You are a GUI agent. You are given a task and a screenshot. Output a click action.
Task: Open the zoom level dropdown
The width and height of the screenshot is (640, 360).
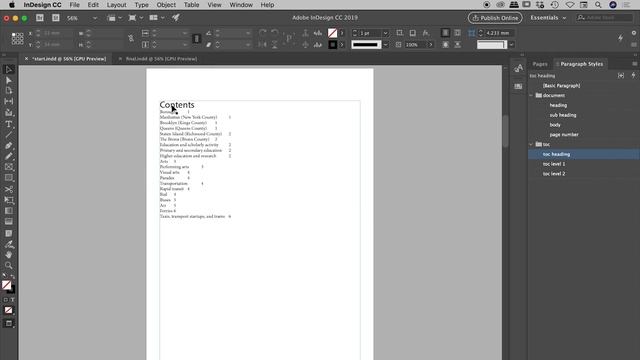95,18
